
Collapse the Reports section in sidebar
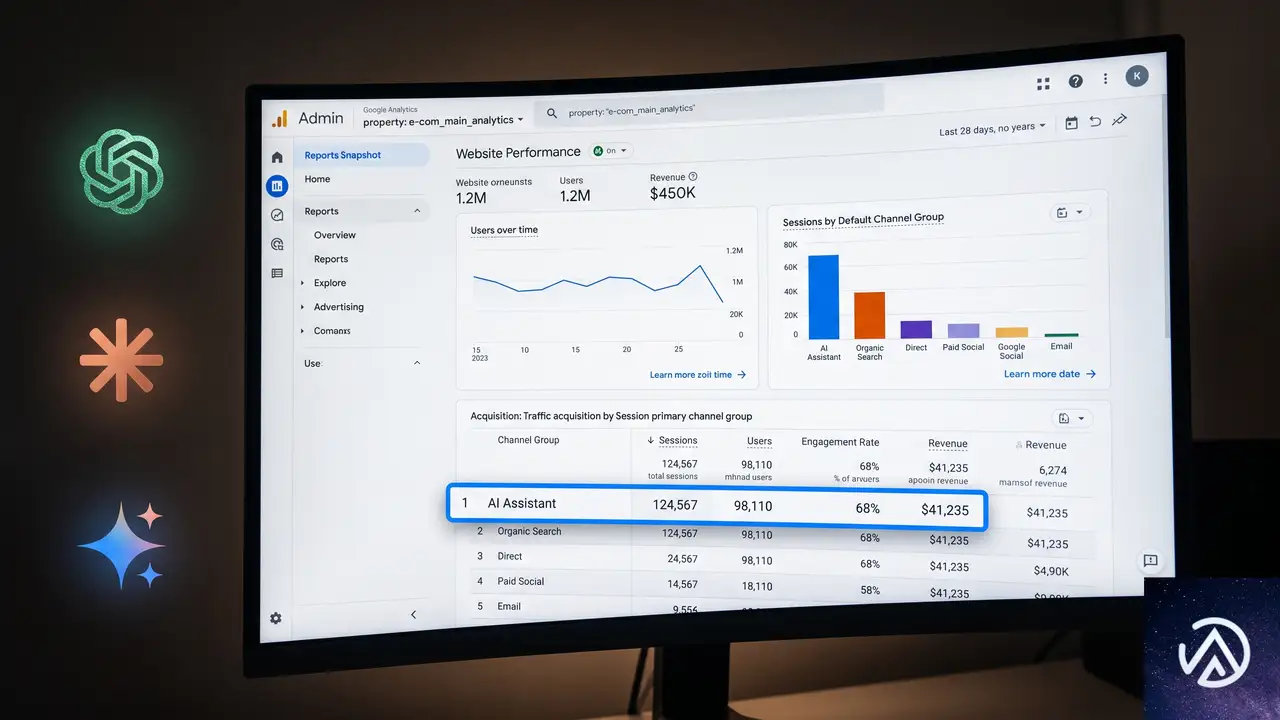point(417,211)
